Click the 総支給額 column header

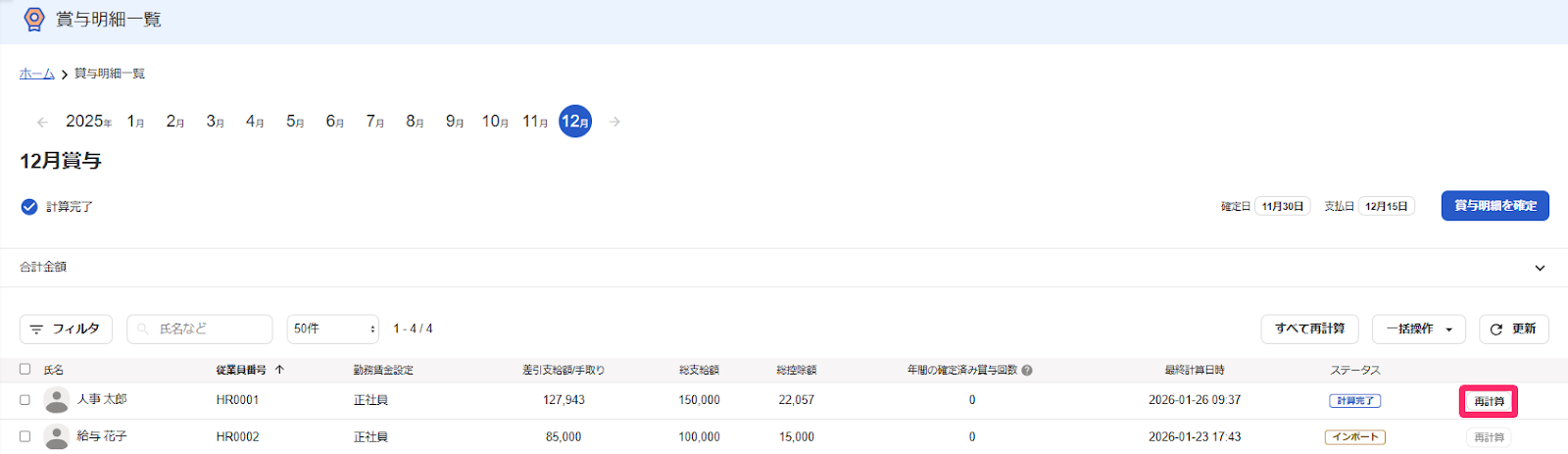(x=699, y=370)
